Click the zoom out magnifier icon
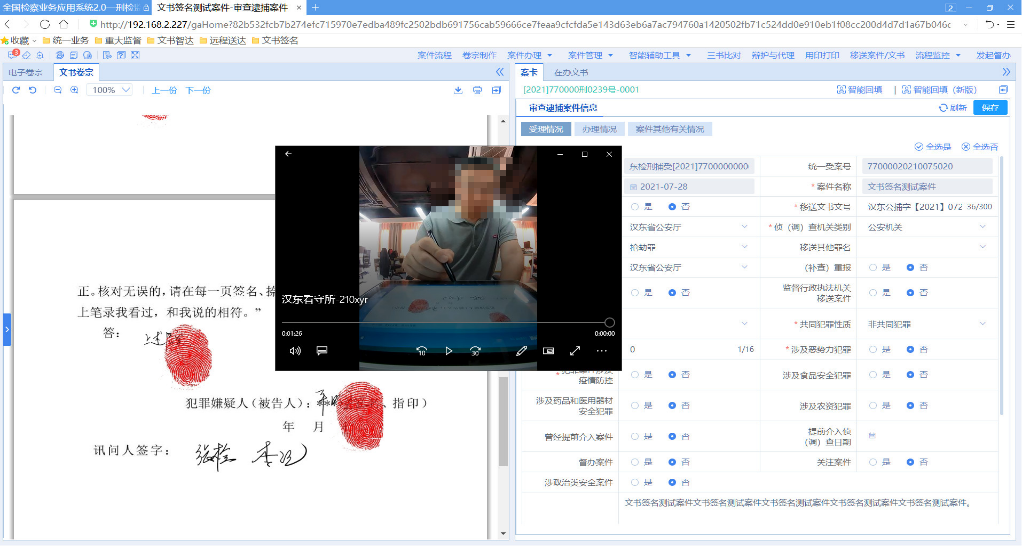The width and height of the screenshot is (1022, 546). tap(58, 90)
